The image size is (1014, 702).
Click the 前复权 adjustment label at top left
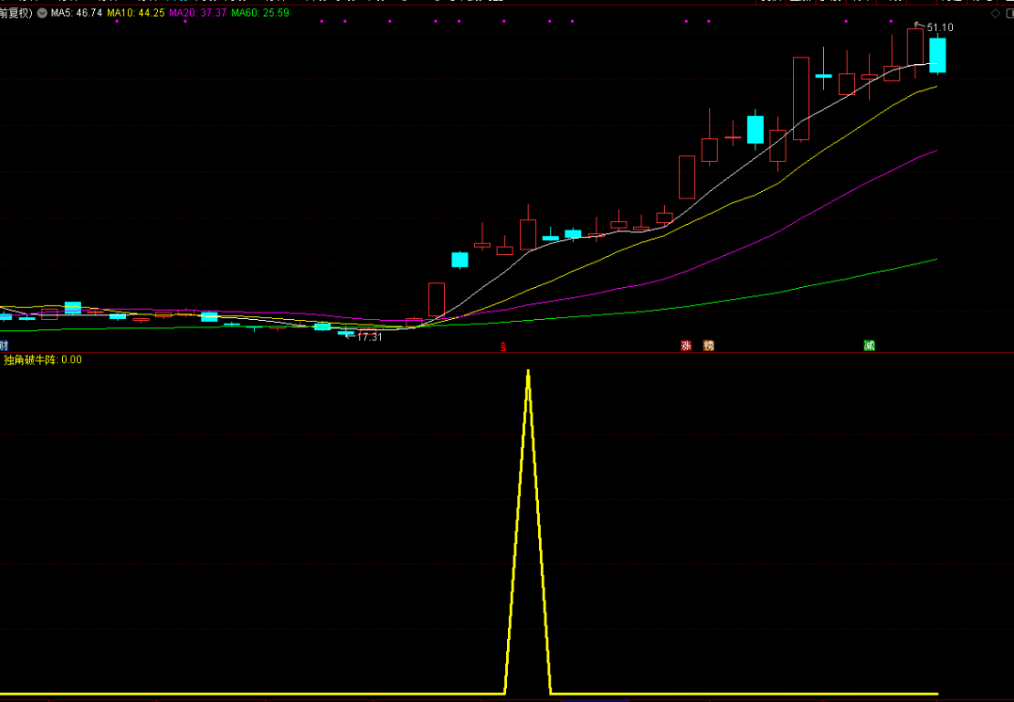pos(15,13)
